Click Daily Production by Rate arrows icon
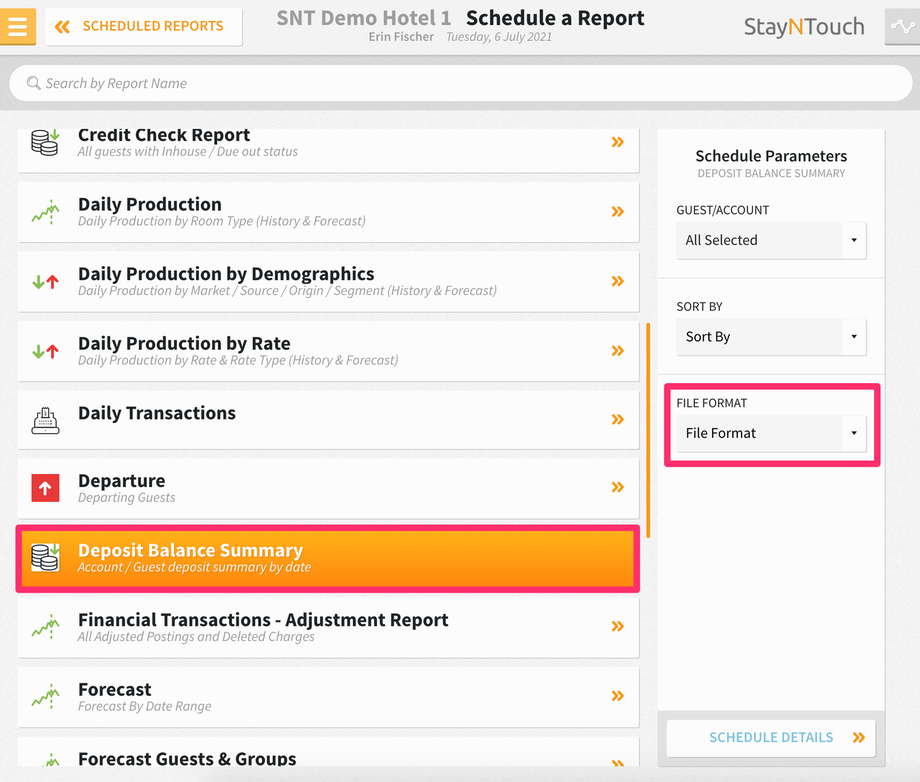 click(x=45, y=351)
